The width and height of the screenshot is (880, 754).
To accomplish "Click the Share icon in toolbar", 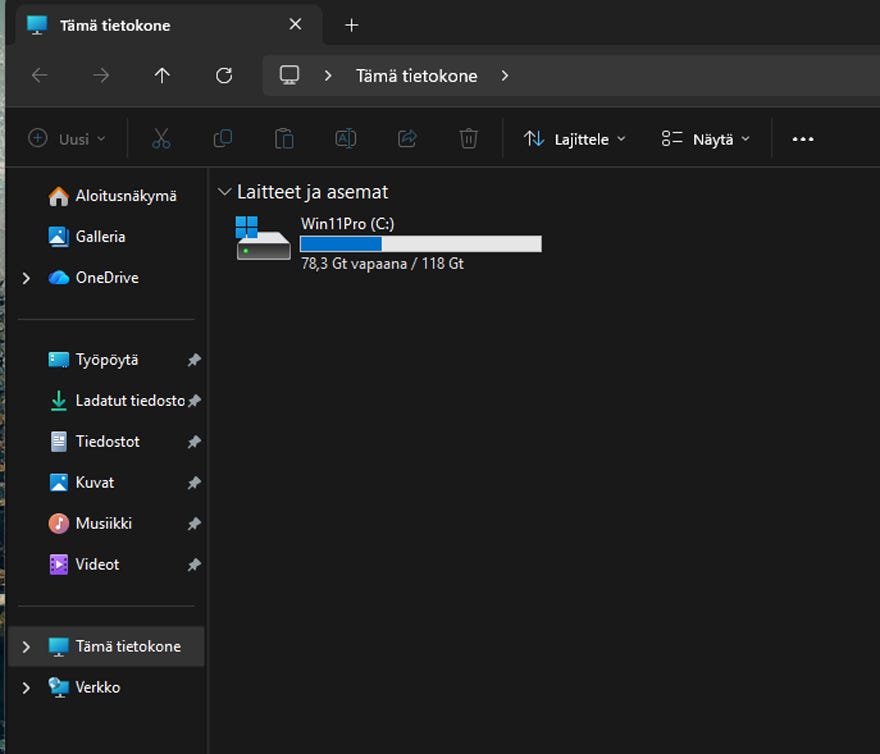I will [x=407, y=139].
